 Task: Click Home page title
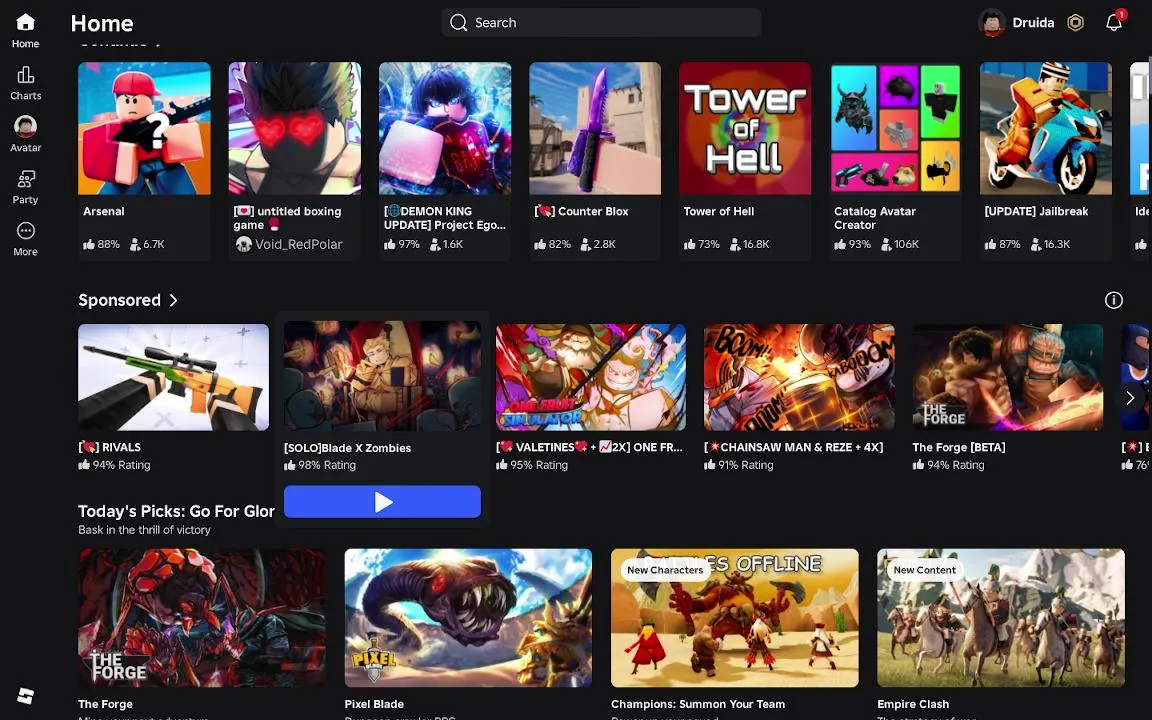coord(101,24)
